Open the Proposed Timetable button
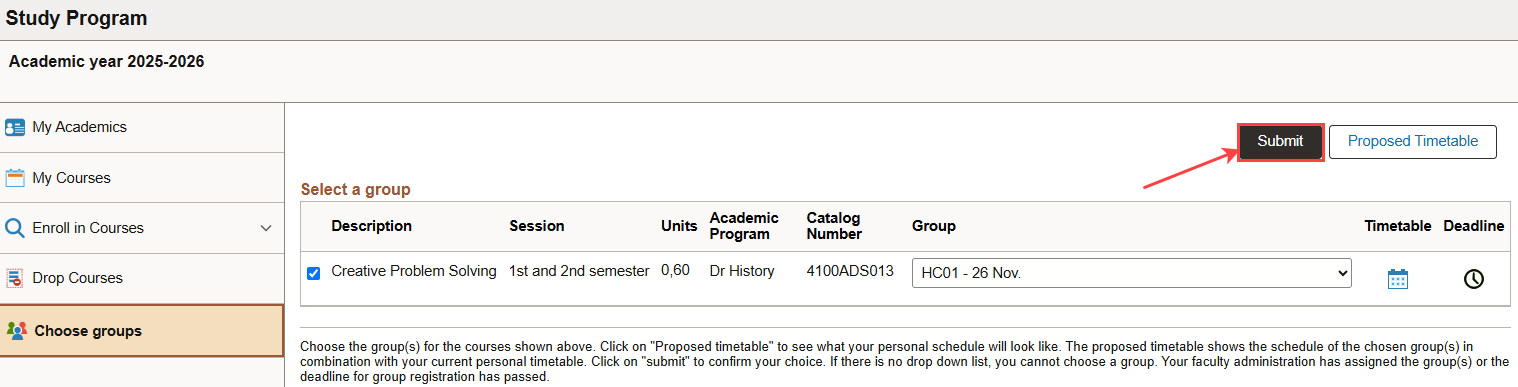The image size is (1518, 387). click(1413, 142)
